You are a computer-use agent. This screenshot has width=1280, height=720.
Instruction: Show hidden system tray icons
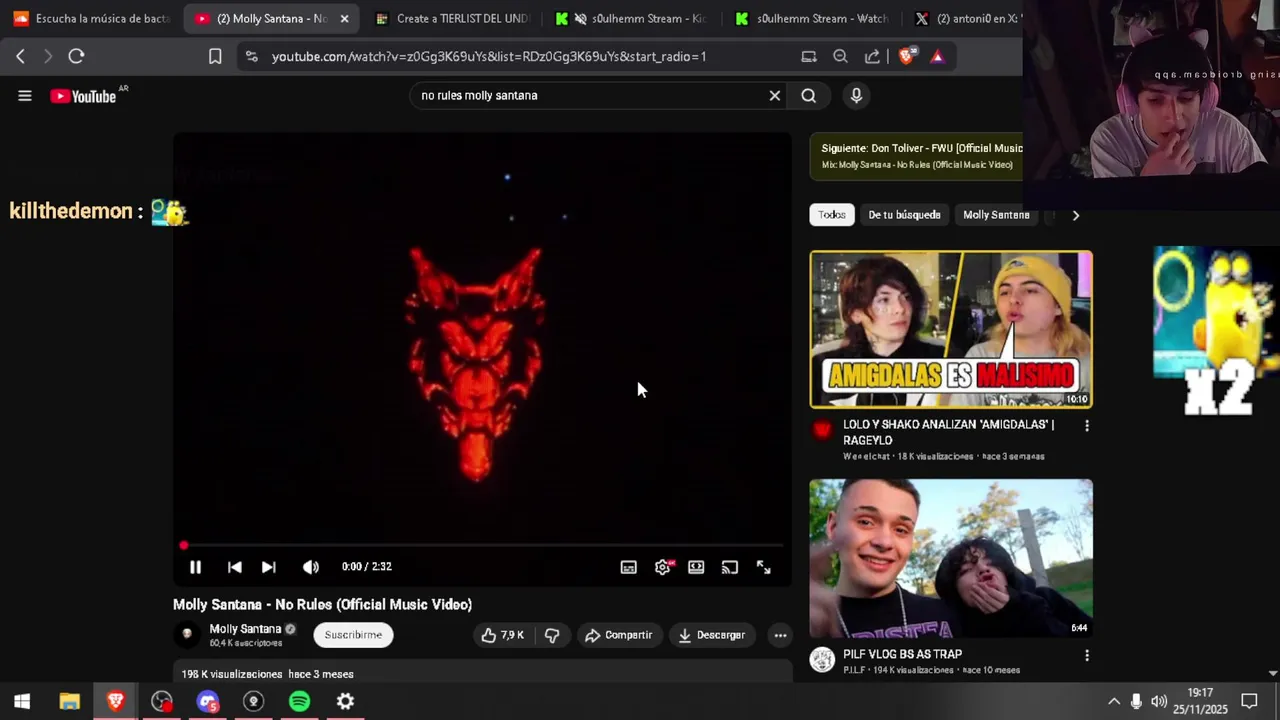[1113, 701]
